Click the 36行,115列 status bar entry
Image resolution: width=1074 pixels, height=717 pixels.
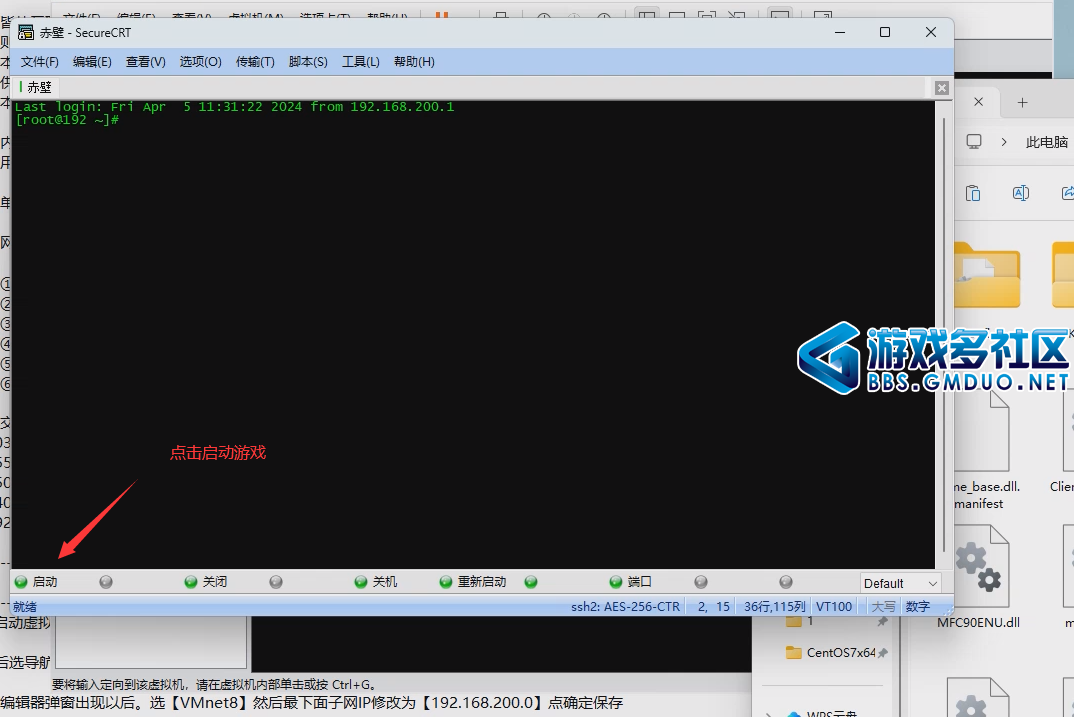click(x=775, y=607)
